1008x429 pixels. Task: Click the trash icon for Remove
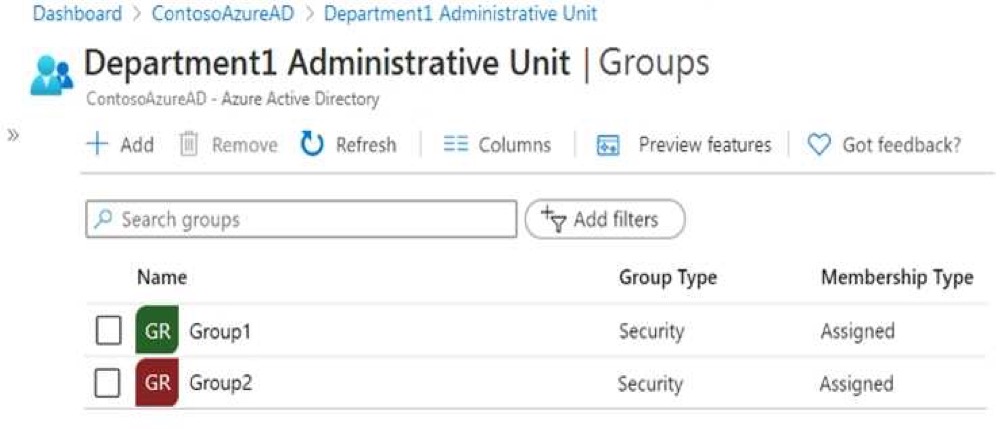point(189,144)
